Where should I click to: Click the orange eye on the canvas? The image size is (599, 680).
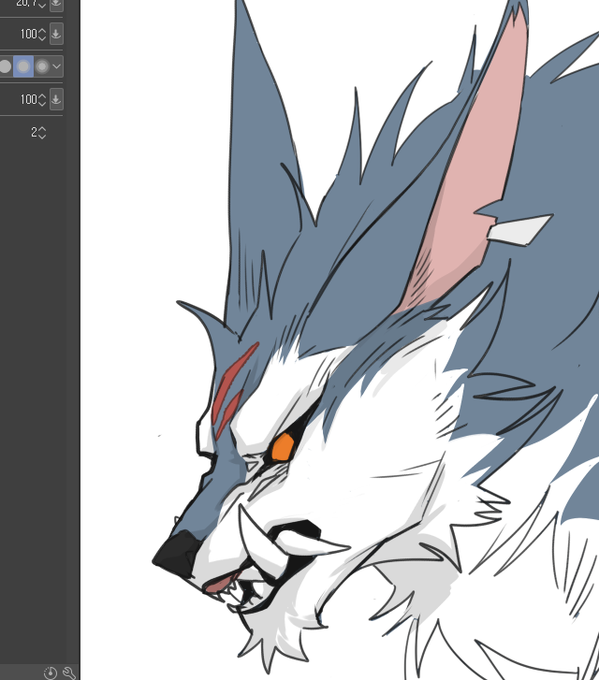point(283,447)
